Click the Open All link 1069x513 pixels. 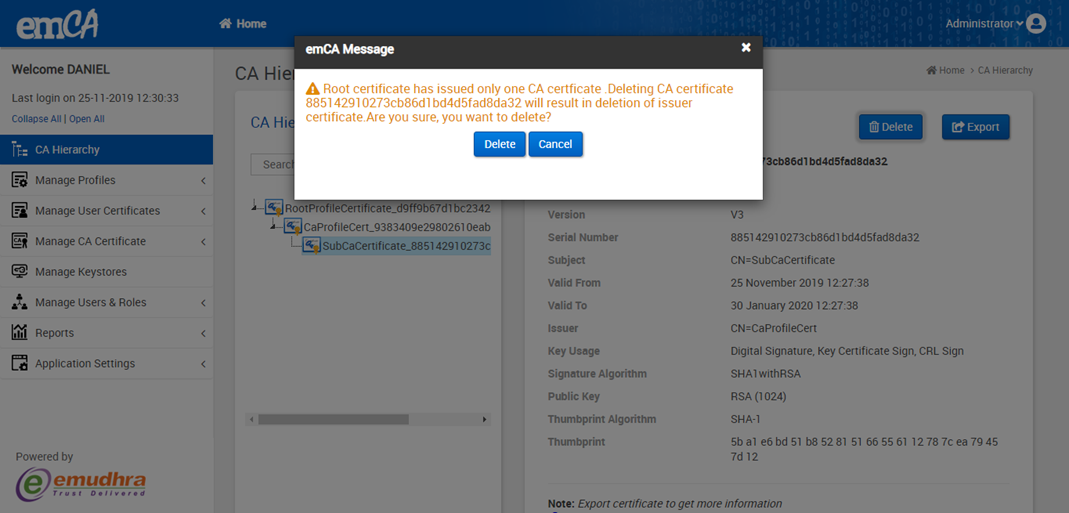coord(87,119)
